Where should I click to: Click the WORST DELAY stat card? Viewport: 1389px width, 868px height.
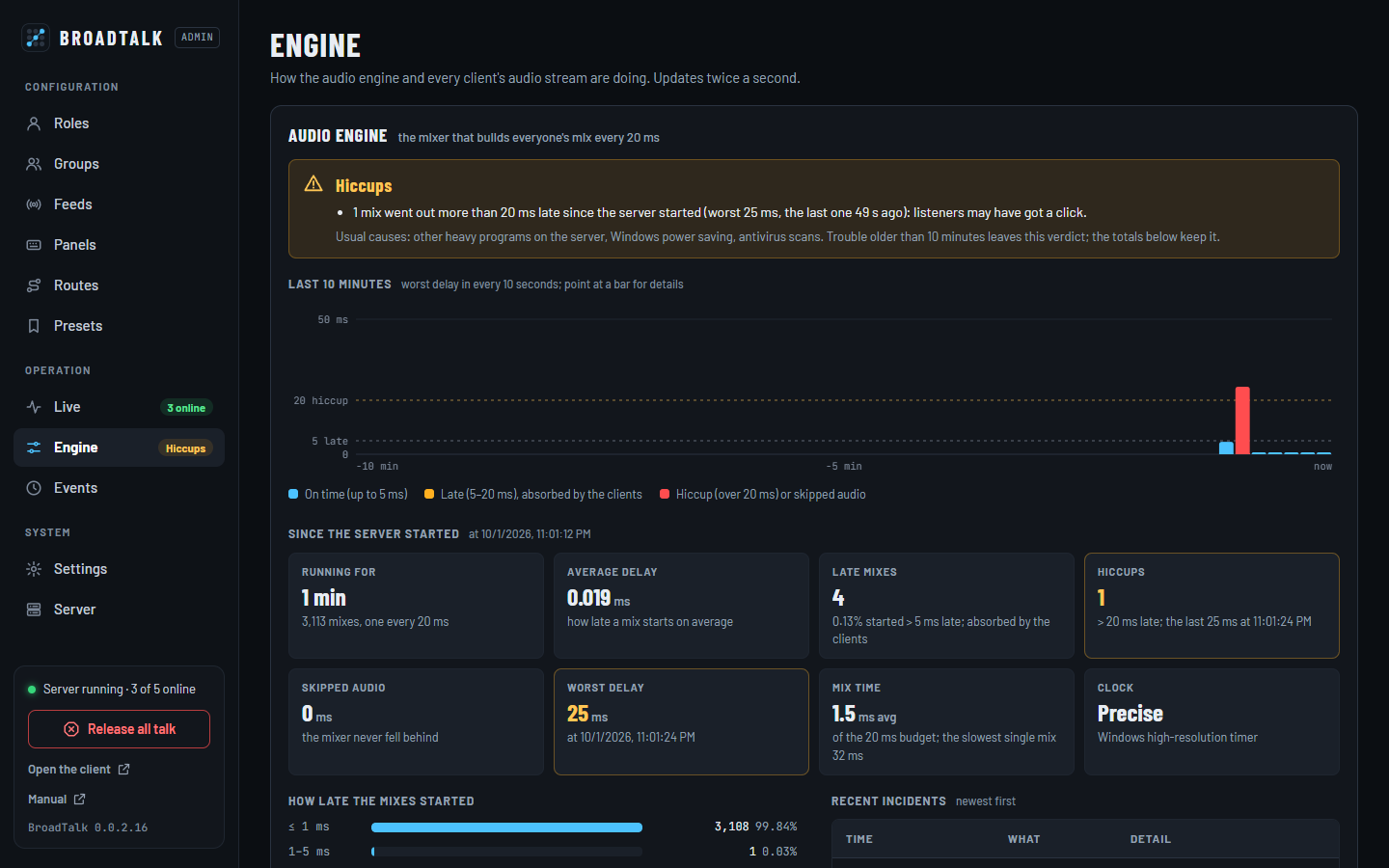pos(681,721)
